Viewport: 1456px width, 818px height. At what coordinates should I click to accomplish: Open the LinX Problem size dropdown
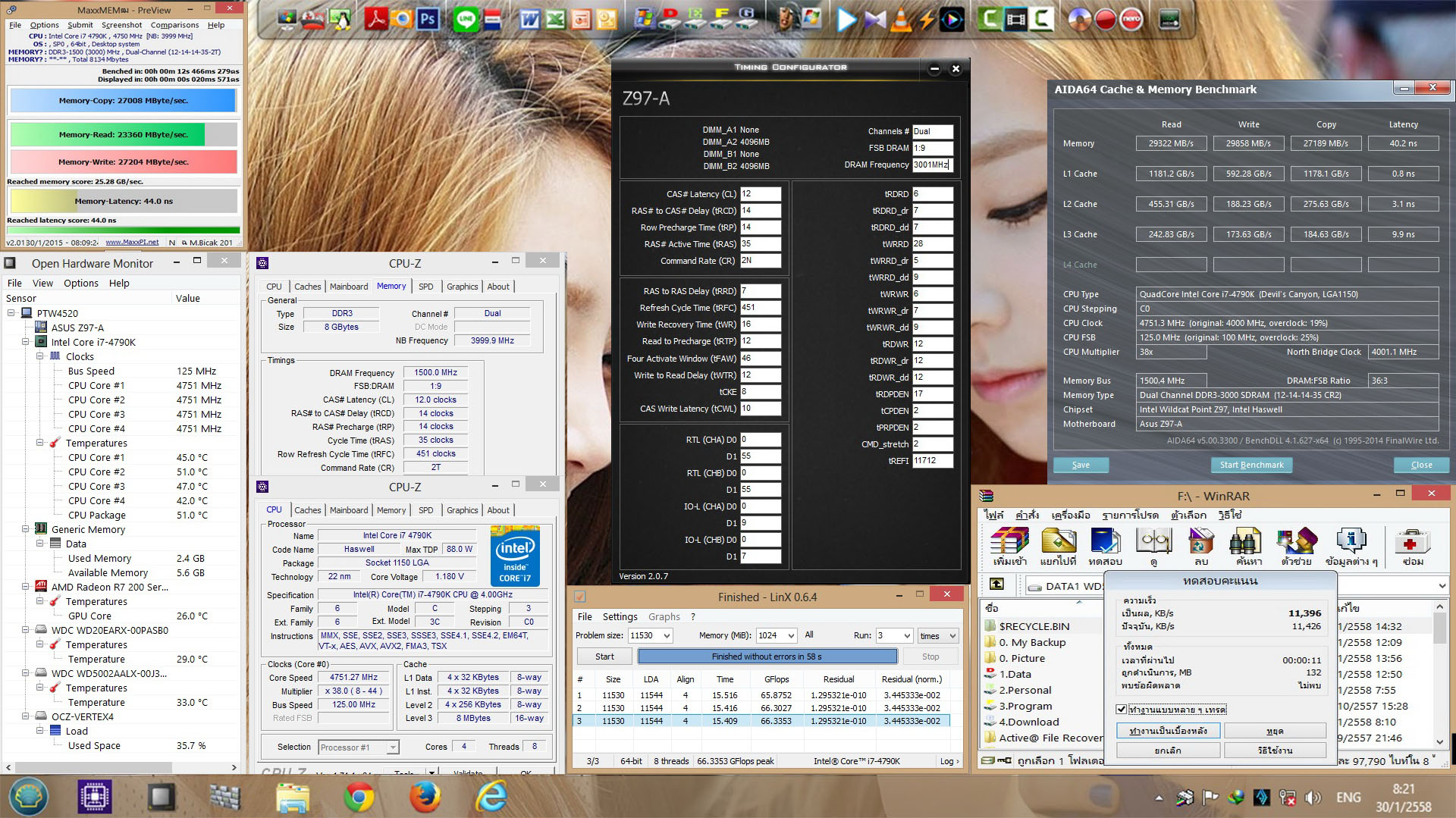667,636
